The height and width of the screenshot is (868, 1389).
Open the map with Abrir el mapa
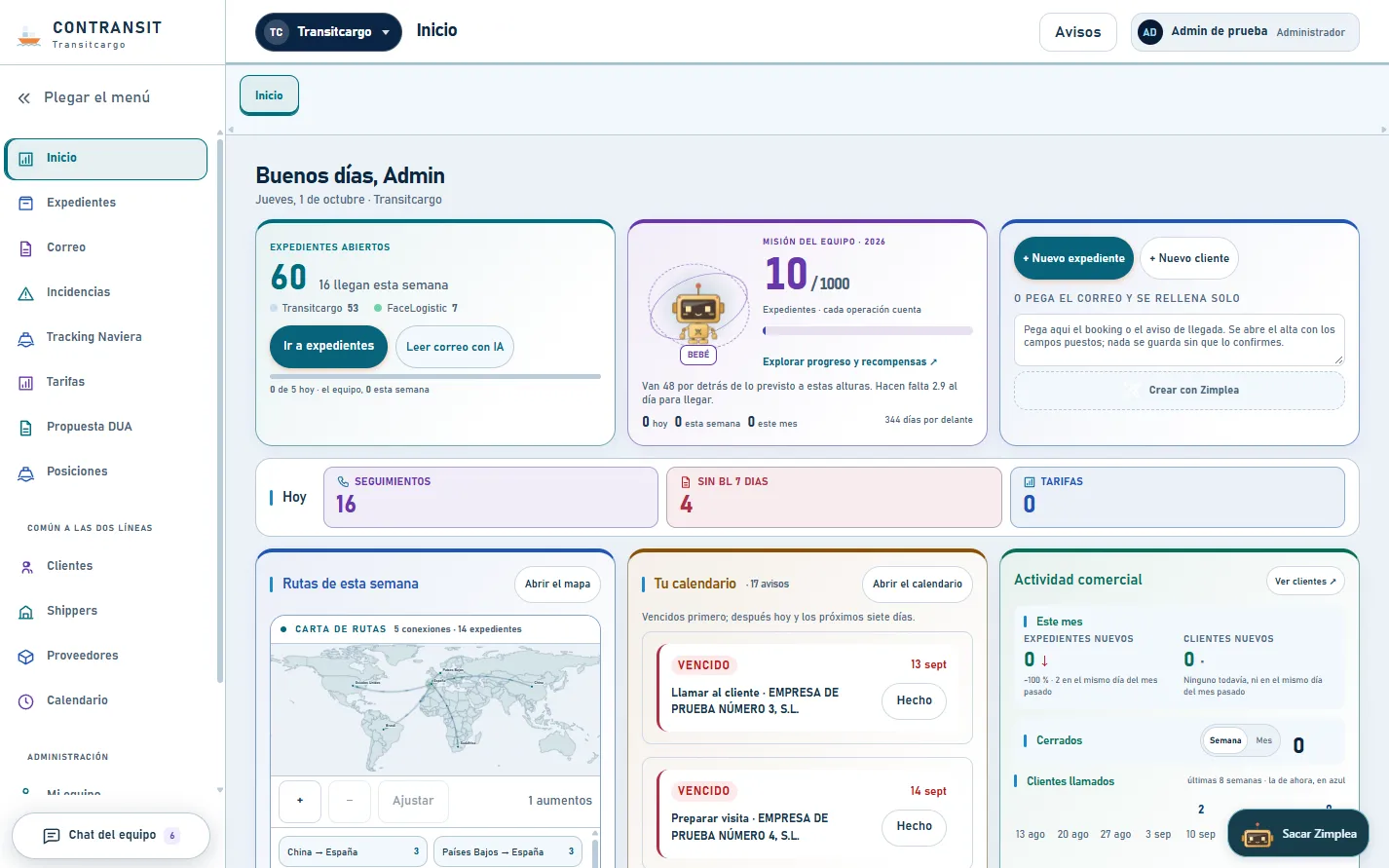557,585
